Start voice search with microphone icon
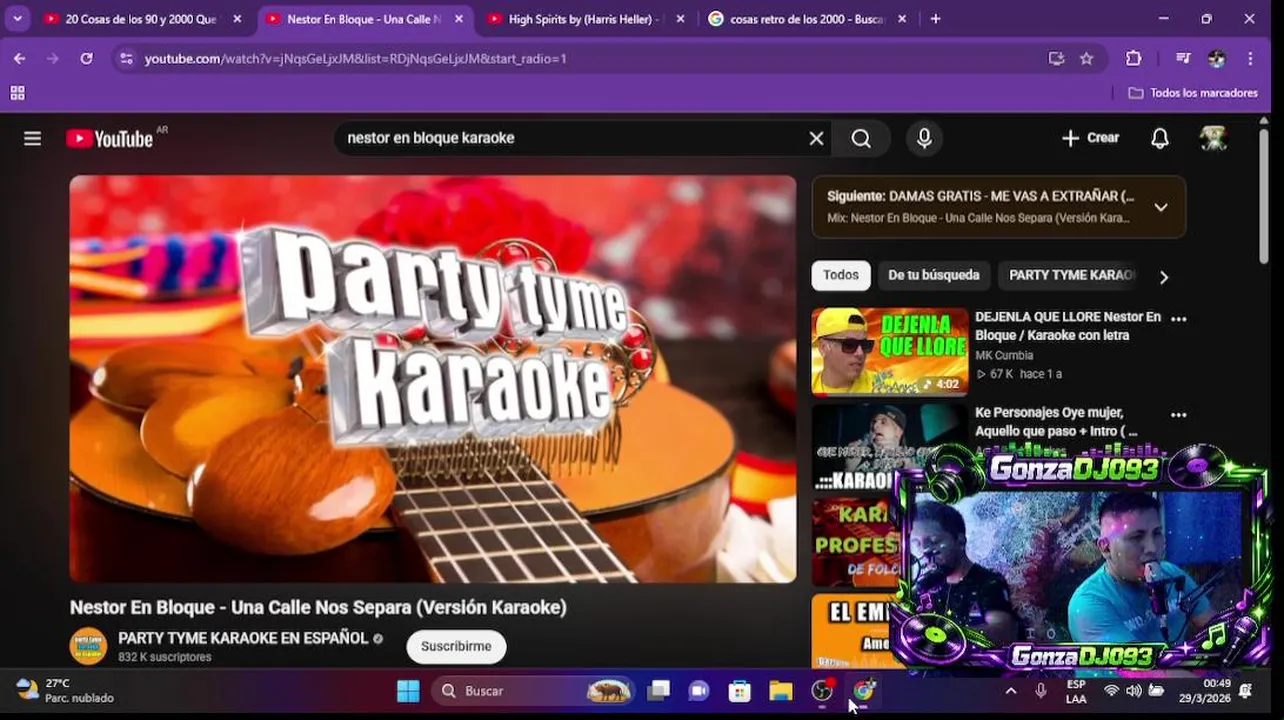Screen dimensions: 1284x720 click(x=924, y=139)
